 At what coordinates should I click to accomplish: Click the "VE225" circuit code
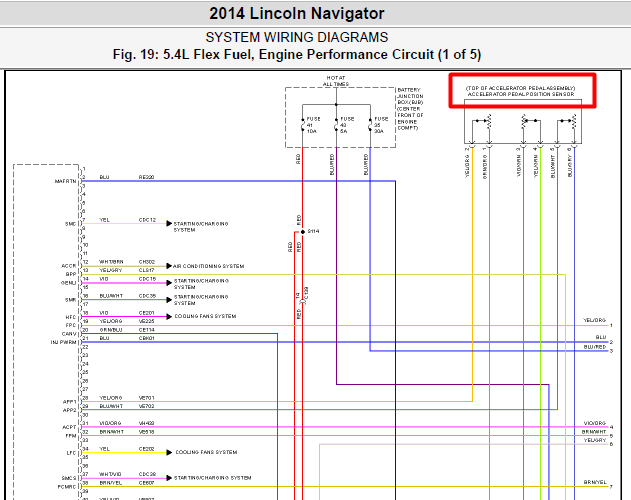pos(146,321)
